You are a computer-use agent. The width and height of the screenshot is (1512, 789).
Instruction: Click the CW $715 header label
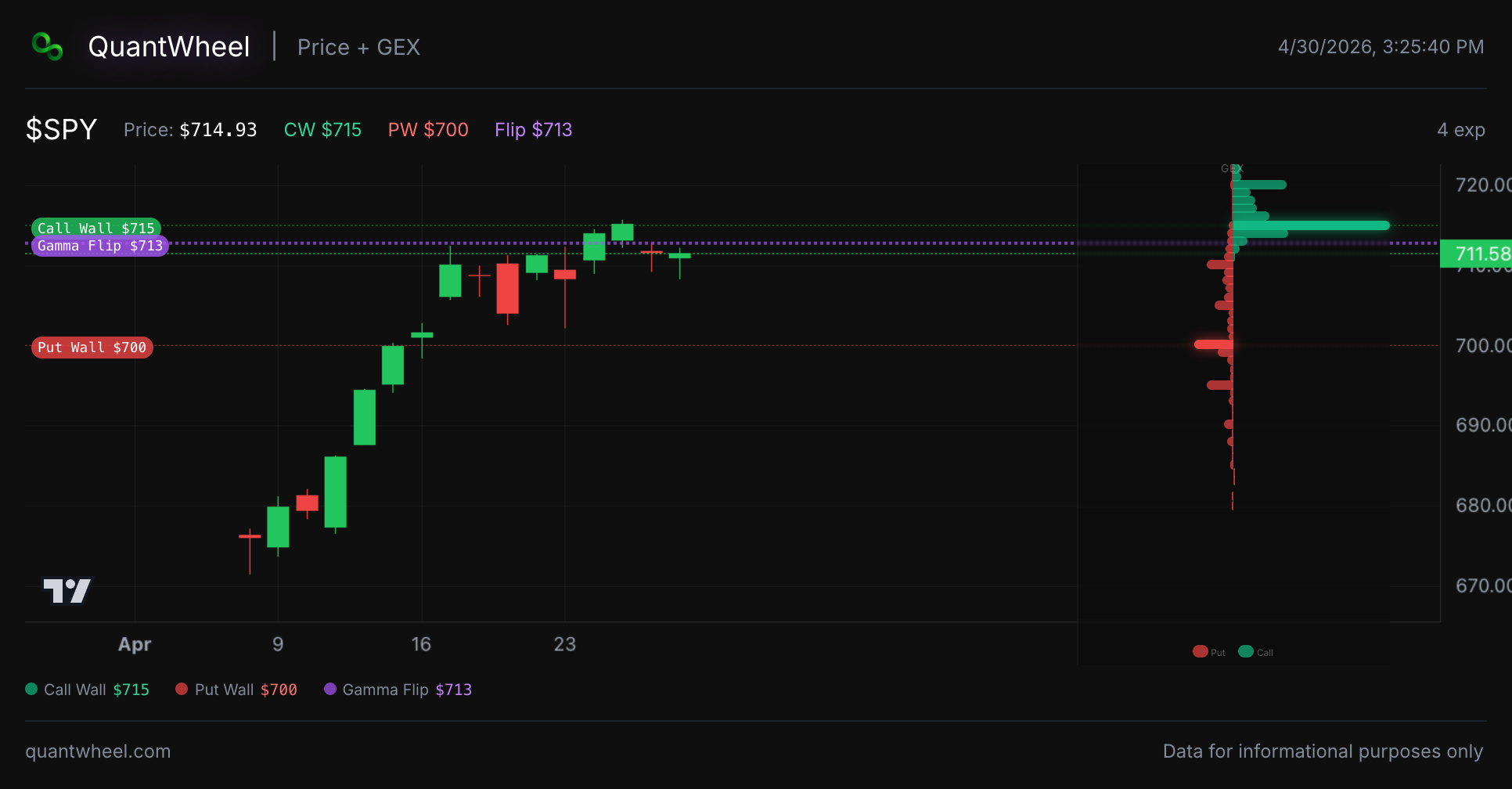[322, 130]
